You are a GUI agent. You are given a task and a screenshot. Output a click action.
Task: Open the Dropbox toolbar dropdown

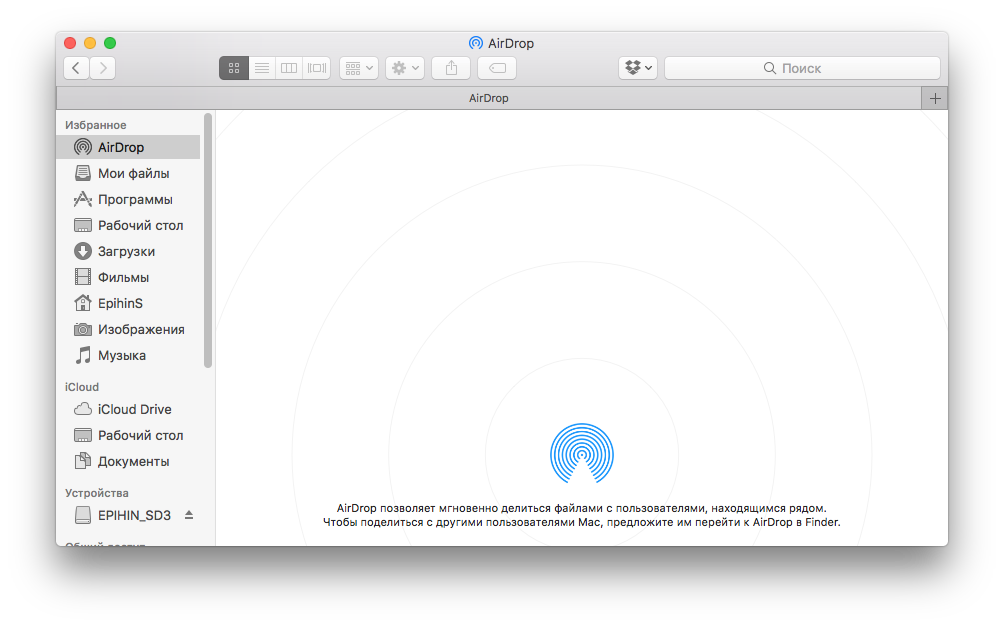tap(638, 68)
